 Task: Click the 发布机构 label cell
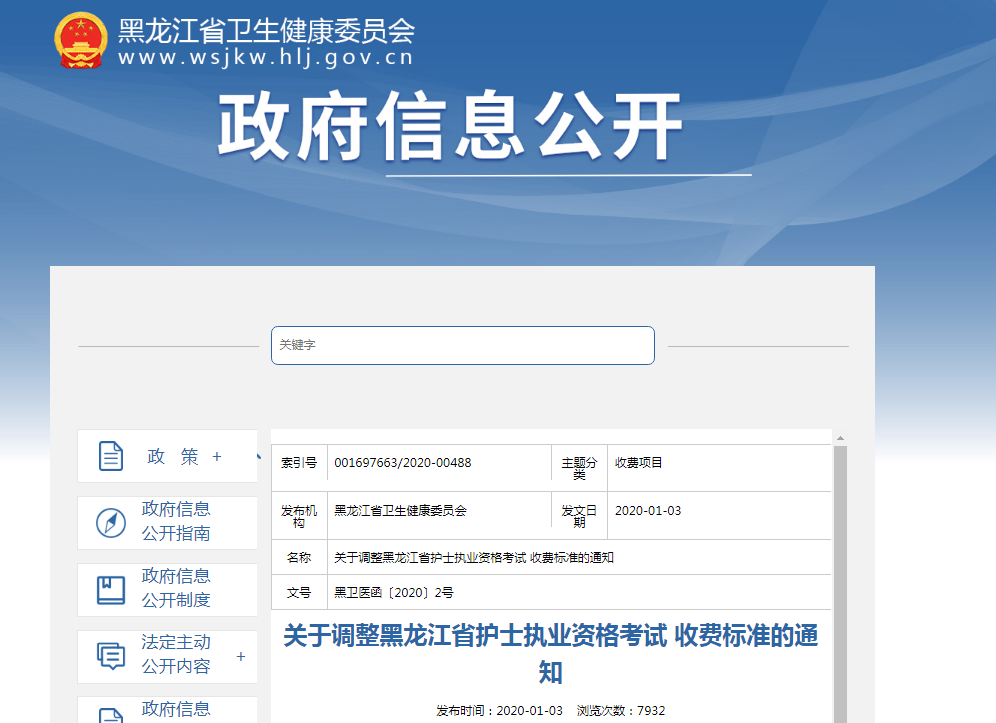pos(299,516)
